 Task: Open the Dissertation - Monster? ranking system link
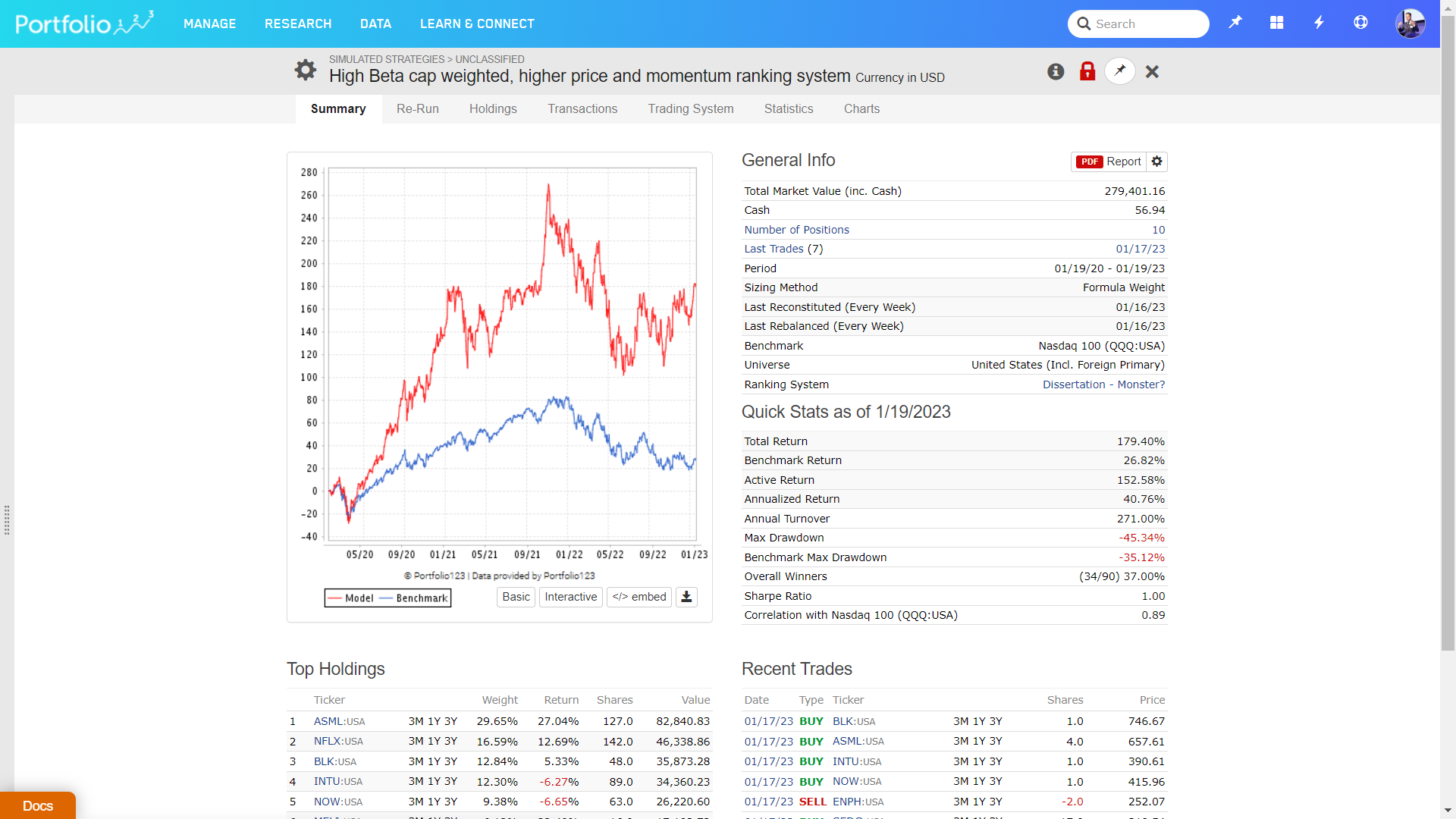(1103, 384)
